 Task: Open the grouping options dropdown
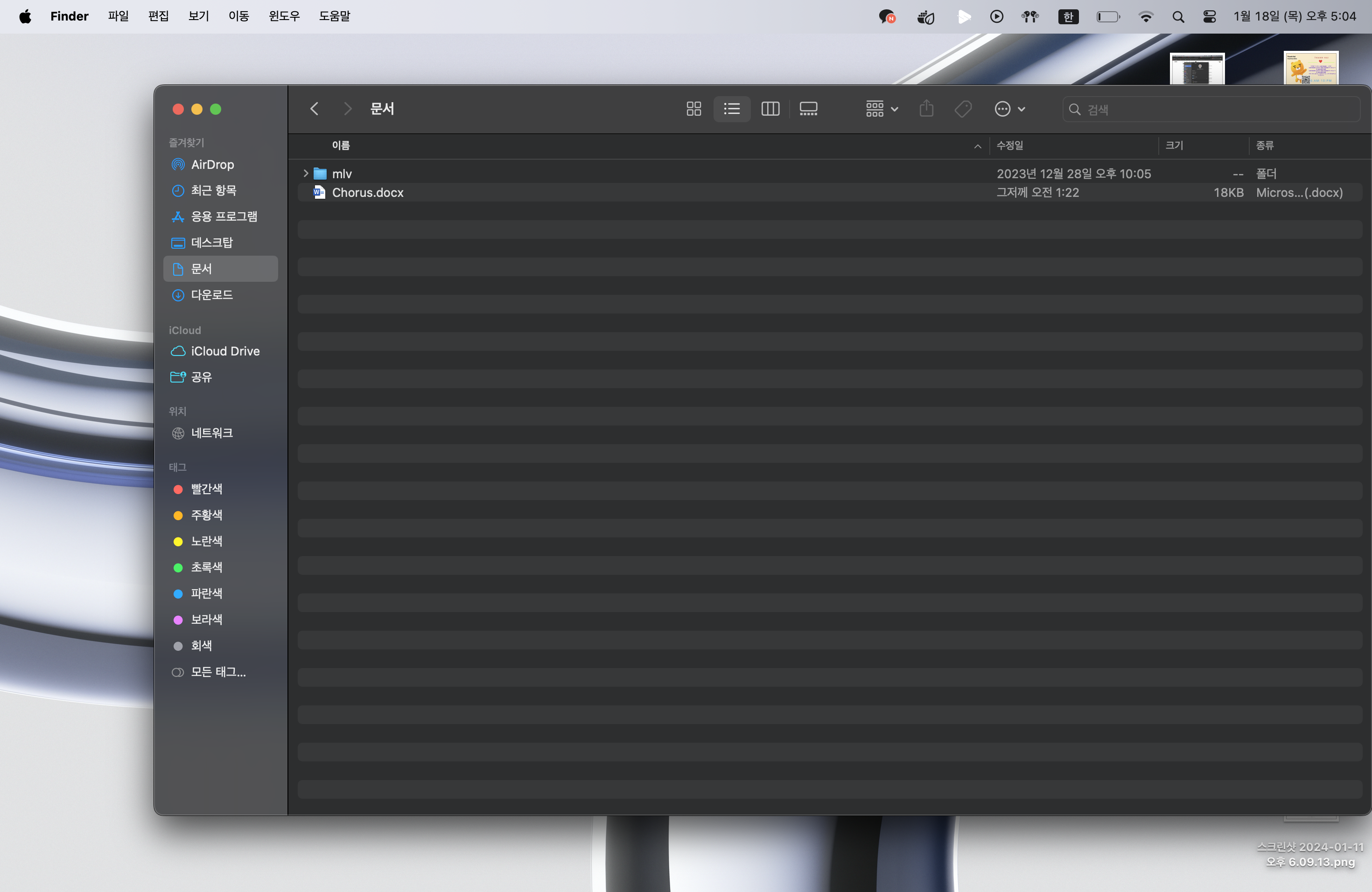tap(882, 109)
